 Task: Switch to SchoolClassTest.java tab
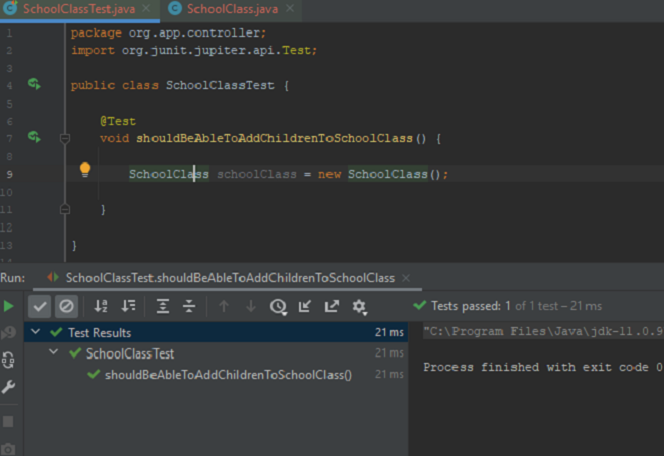click(79, 9)
